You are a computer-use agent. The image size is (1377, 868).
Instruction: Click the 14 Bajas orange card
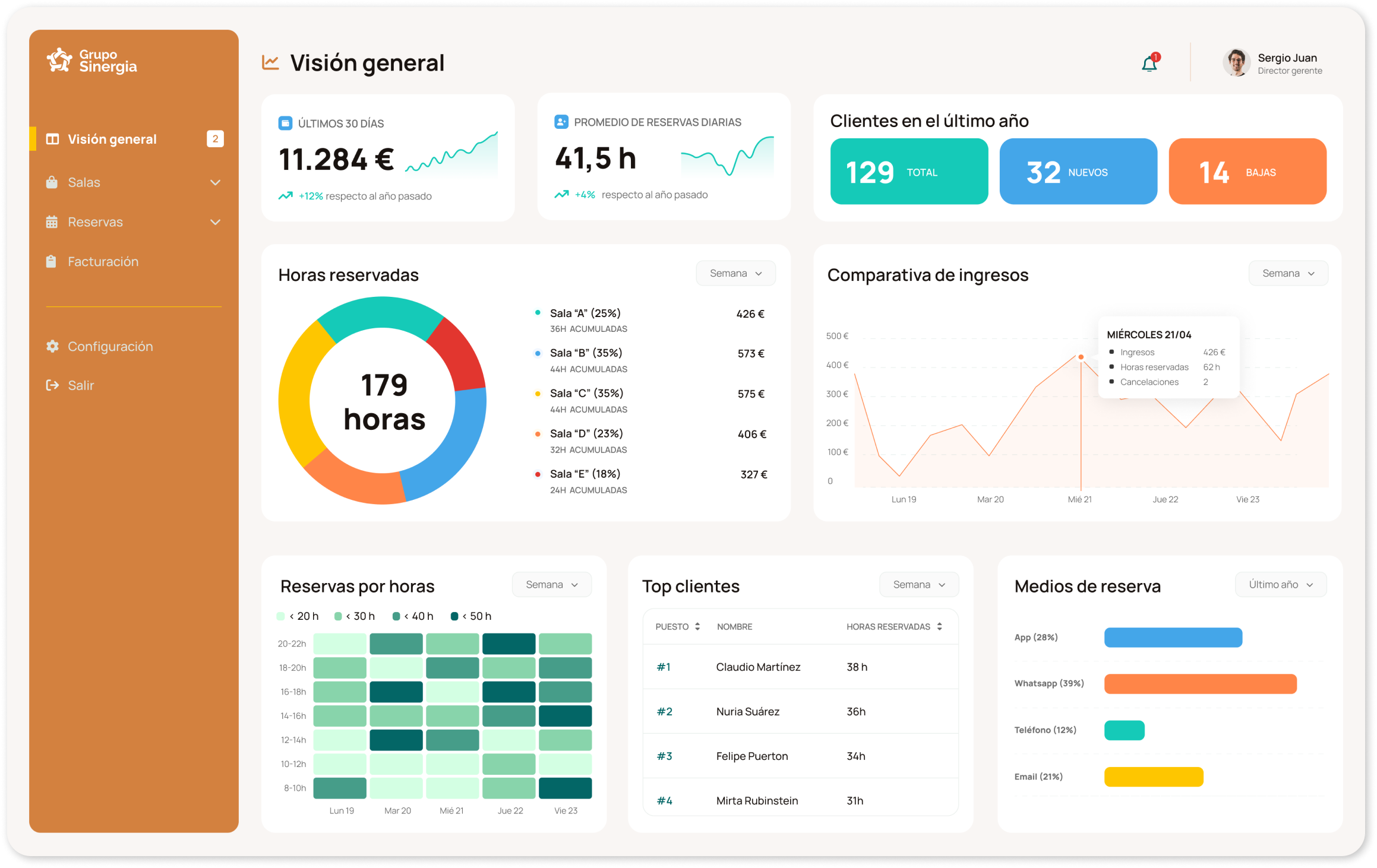1247,172
